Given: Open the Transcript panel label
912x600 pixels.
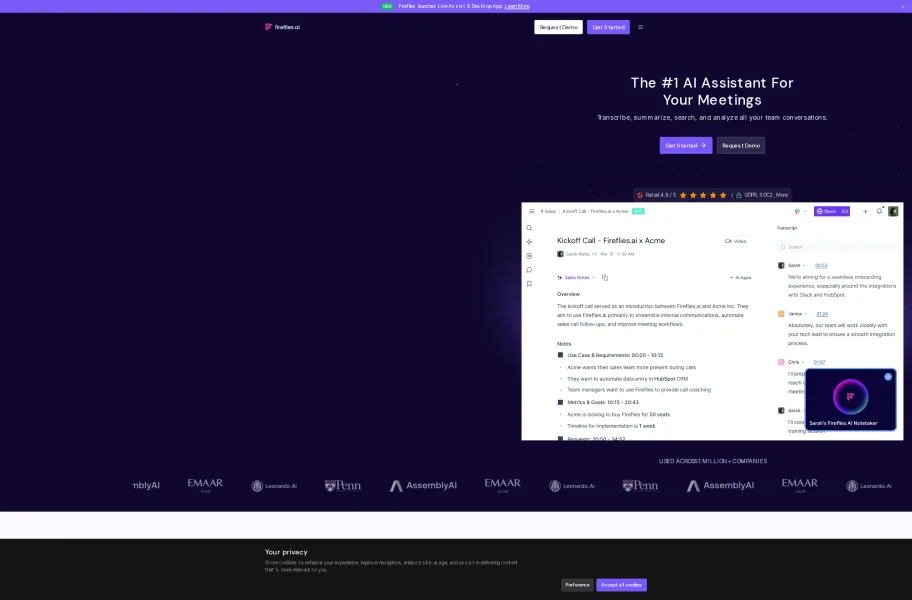Looking at the screenshot, I should pyautogui.click(x=787, y=228).
